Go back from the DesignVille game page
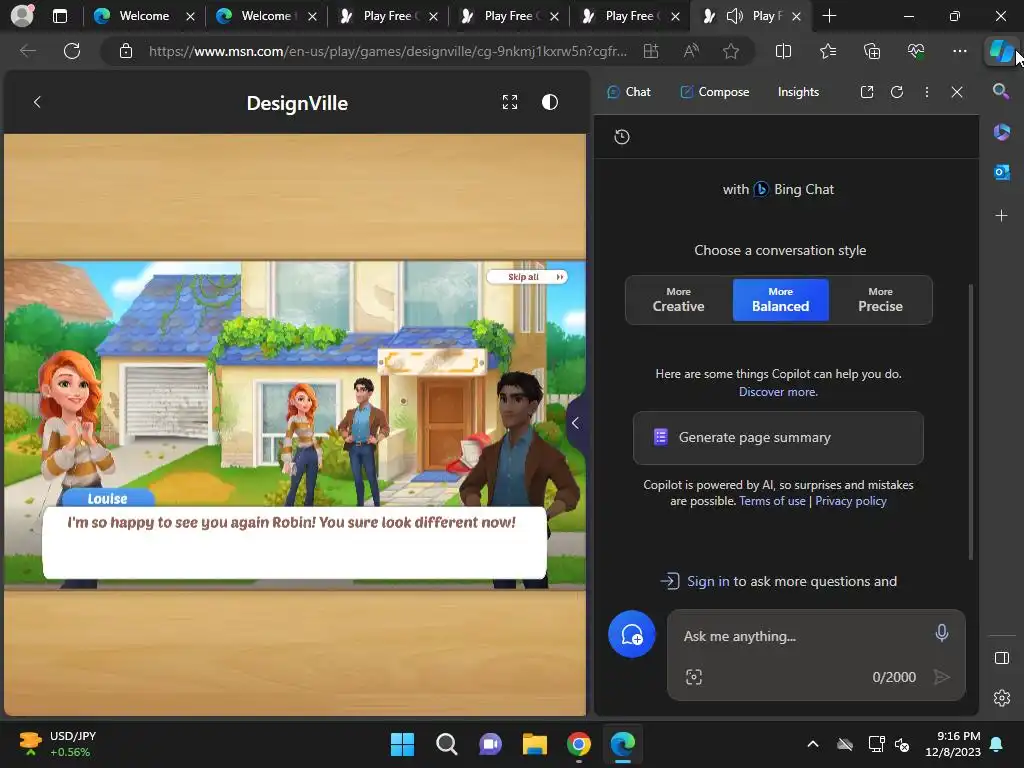Viewport: 1024px width, 768px height. pyautogui.click(x=37, y=102)
